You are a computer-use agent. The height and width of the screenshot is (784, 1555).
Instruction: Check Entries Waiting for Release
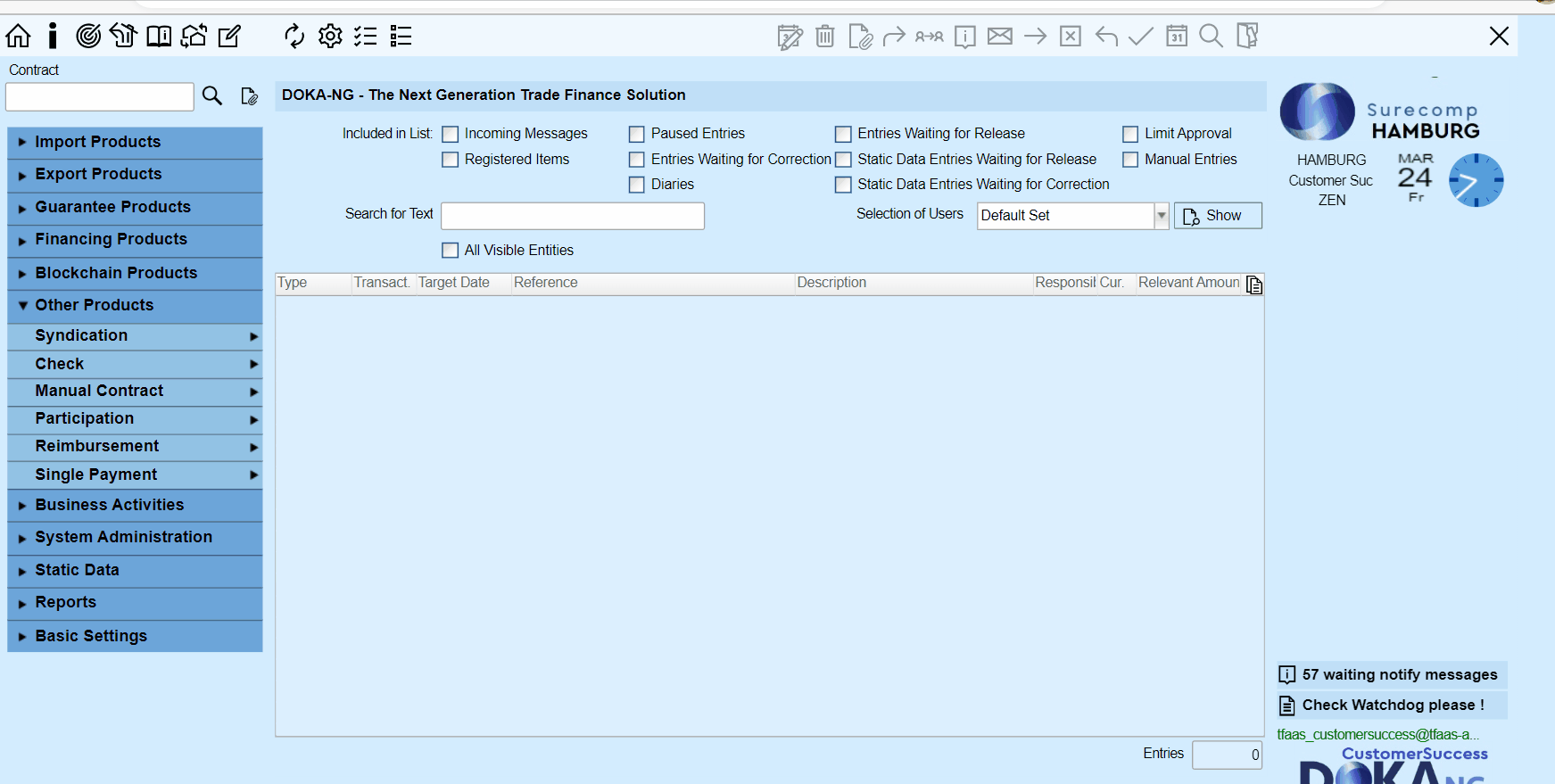point(843,134)
